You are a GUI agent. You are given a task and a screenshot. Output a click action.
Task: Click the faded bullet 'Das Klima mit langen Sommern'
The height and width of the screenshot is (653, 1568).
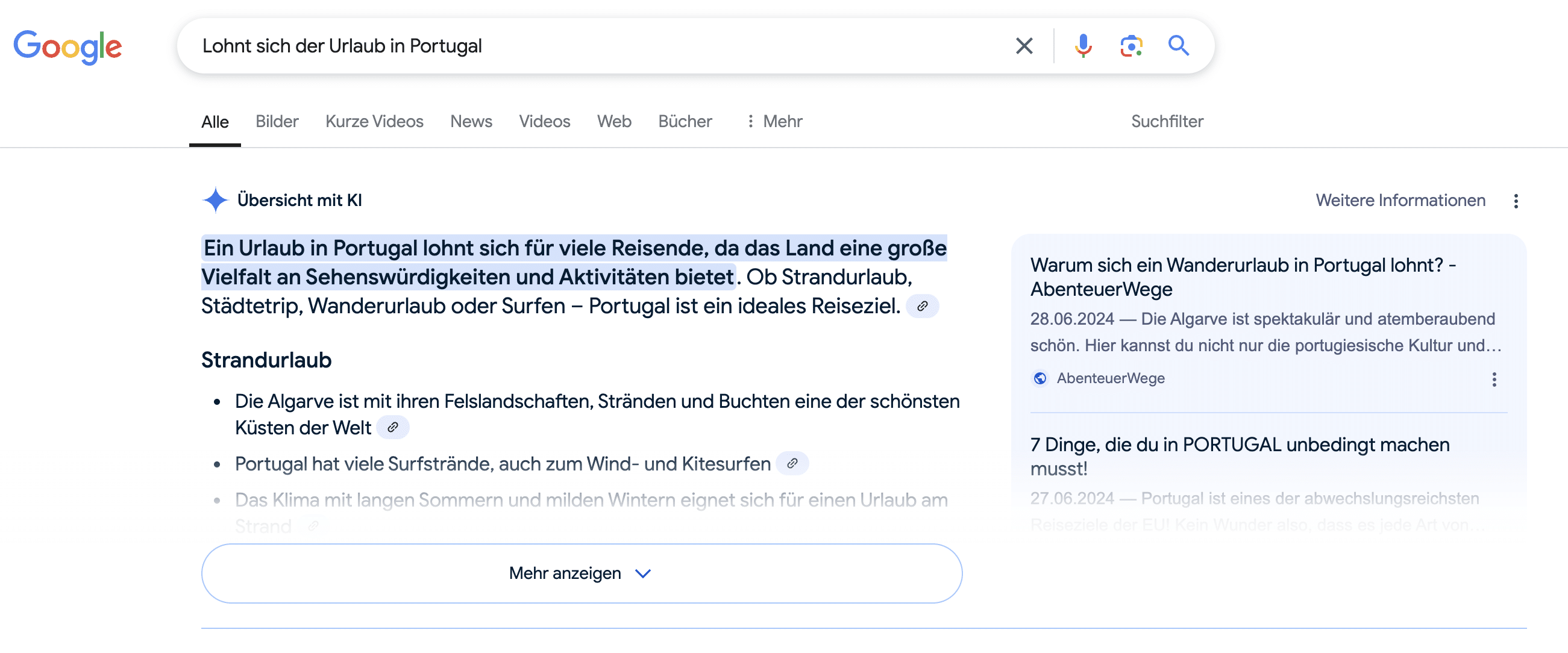[x=591, y=513]
